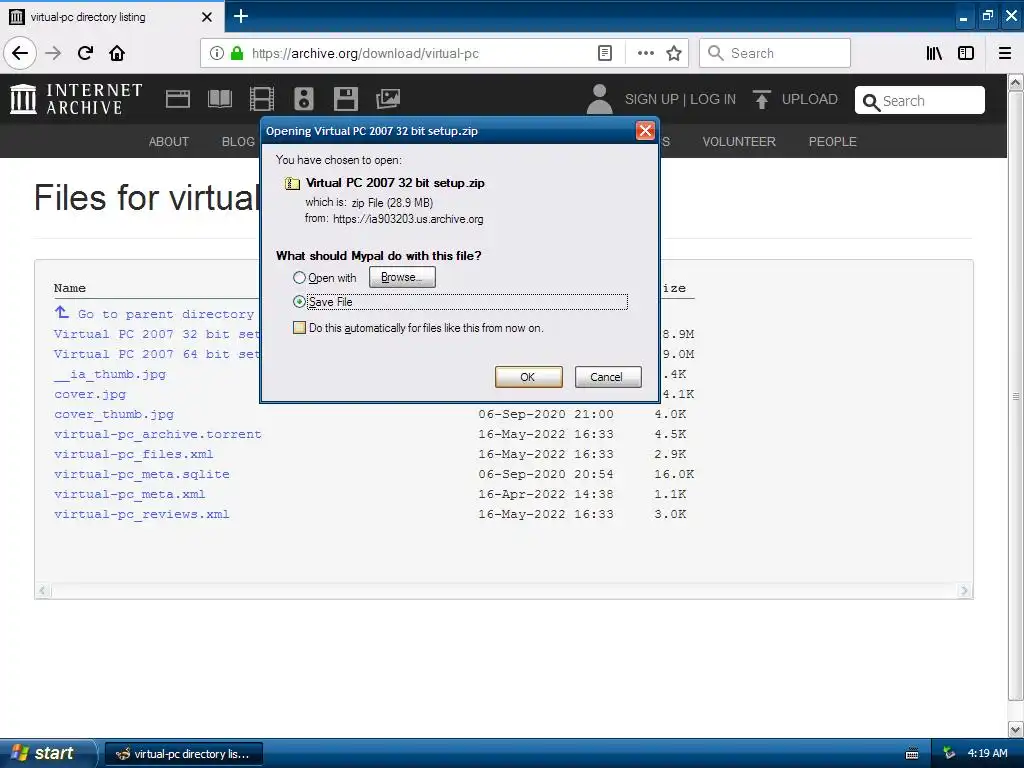Click the green padlock security icon
The image size is (1024, 768).
tap(237, 53)
